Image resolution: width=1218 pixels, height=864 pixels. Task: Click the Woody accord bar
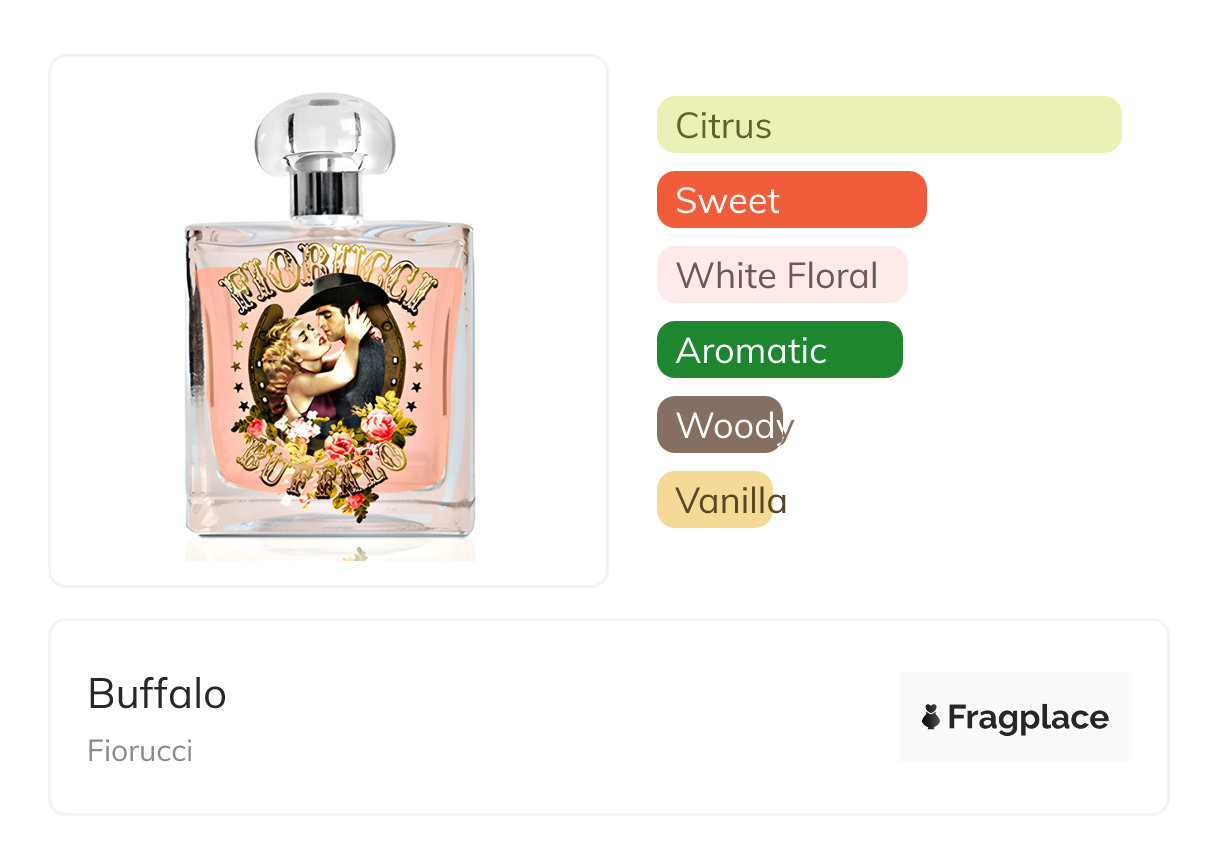(720, 425)
